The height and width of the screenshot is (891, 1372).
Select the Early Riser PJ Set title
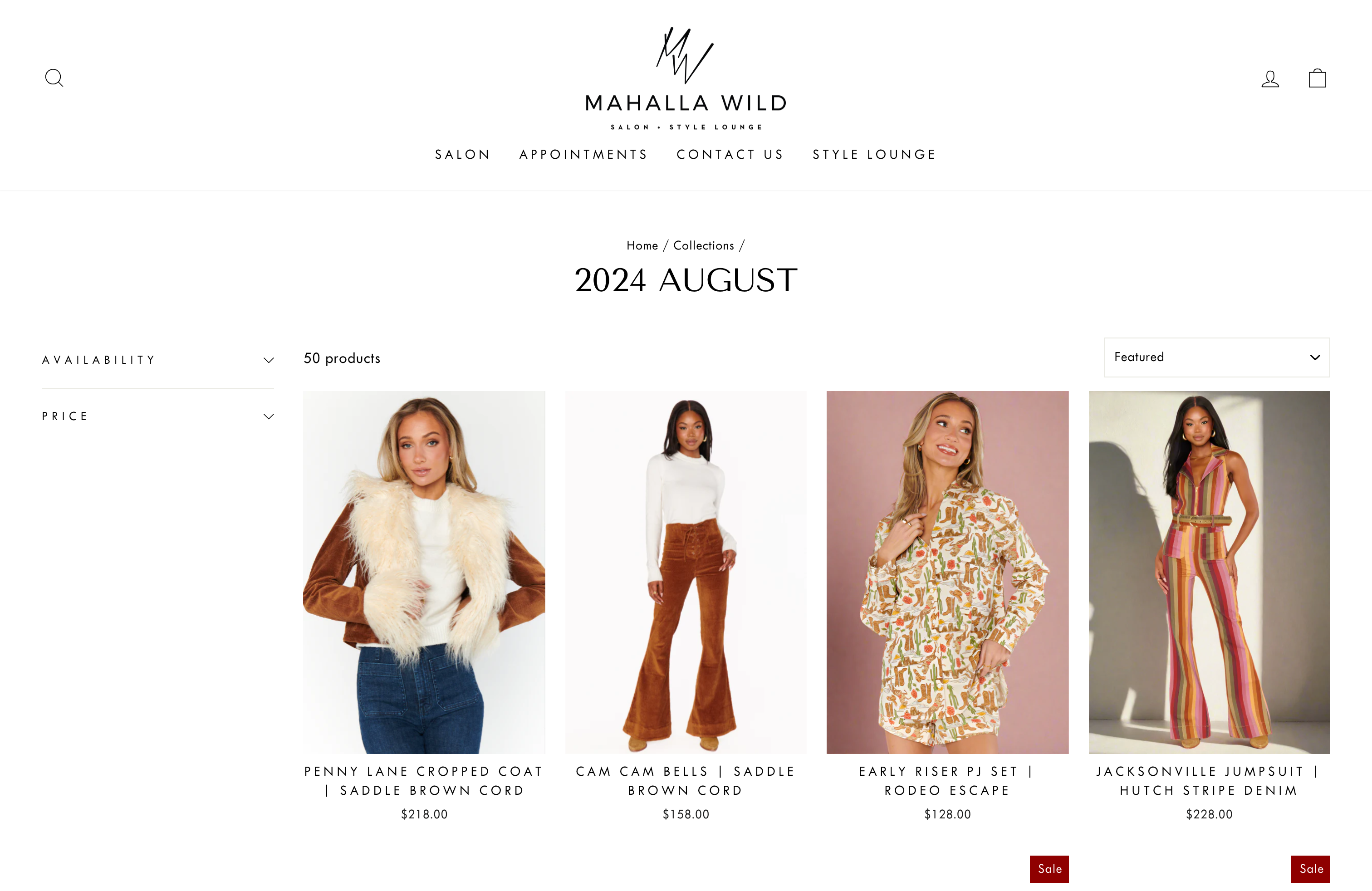(x=947, y=781)
